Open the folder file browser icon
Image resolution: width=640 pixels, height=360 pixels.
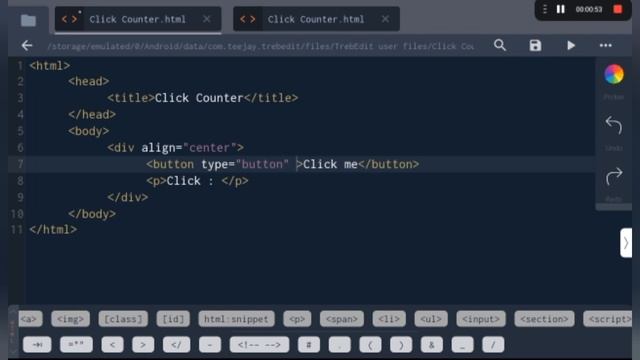pos(28,20)
